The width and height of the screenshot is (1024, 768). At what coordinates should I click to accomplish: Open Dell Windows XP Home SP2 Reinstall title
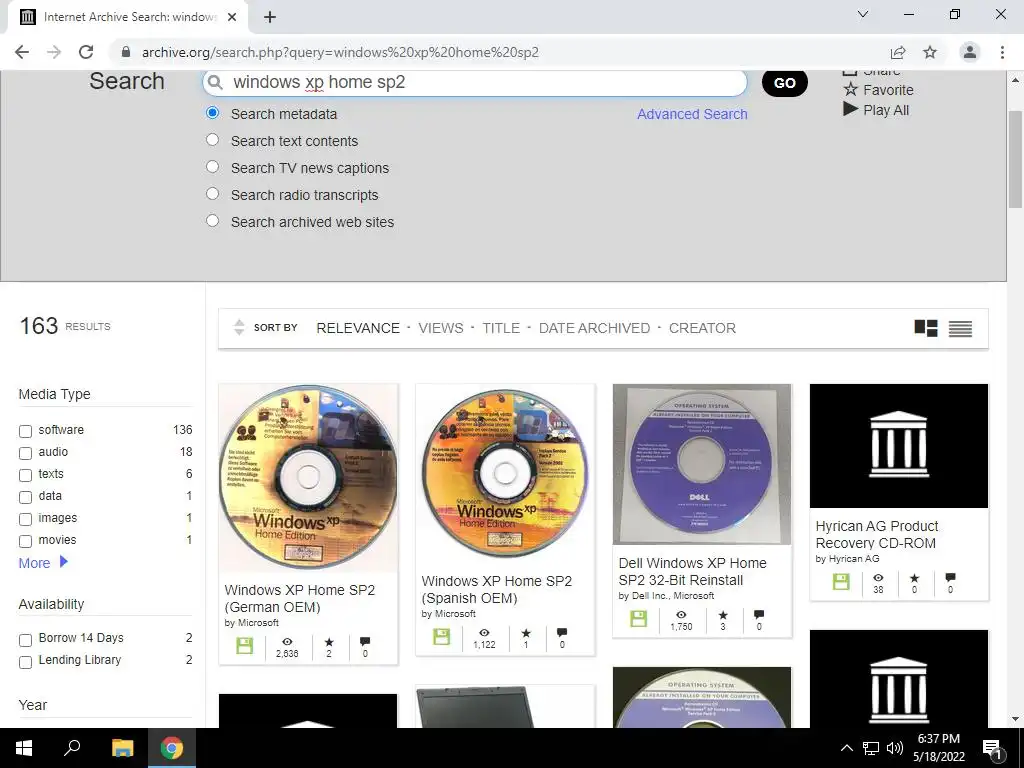pyautogui.click(x=692, y=571)
